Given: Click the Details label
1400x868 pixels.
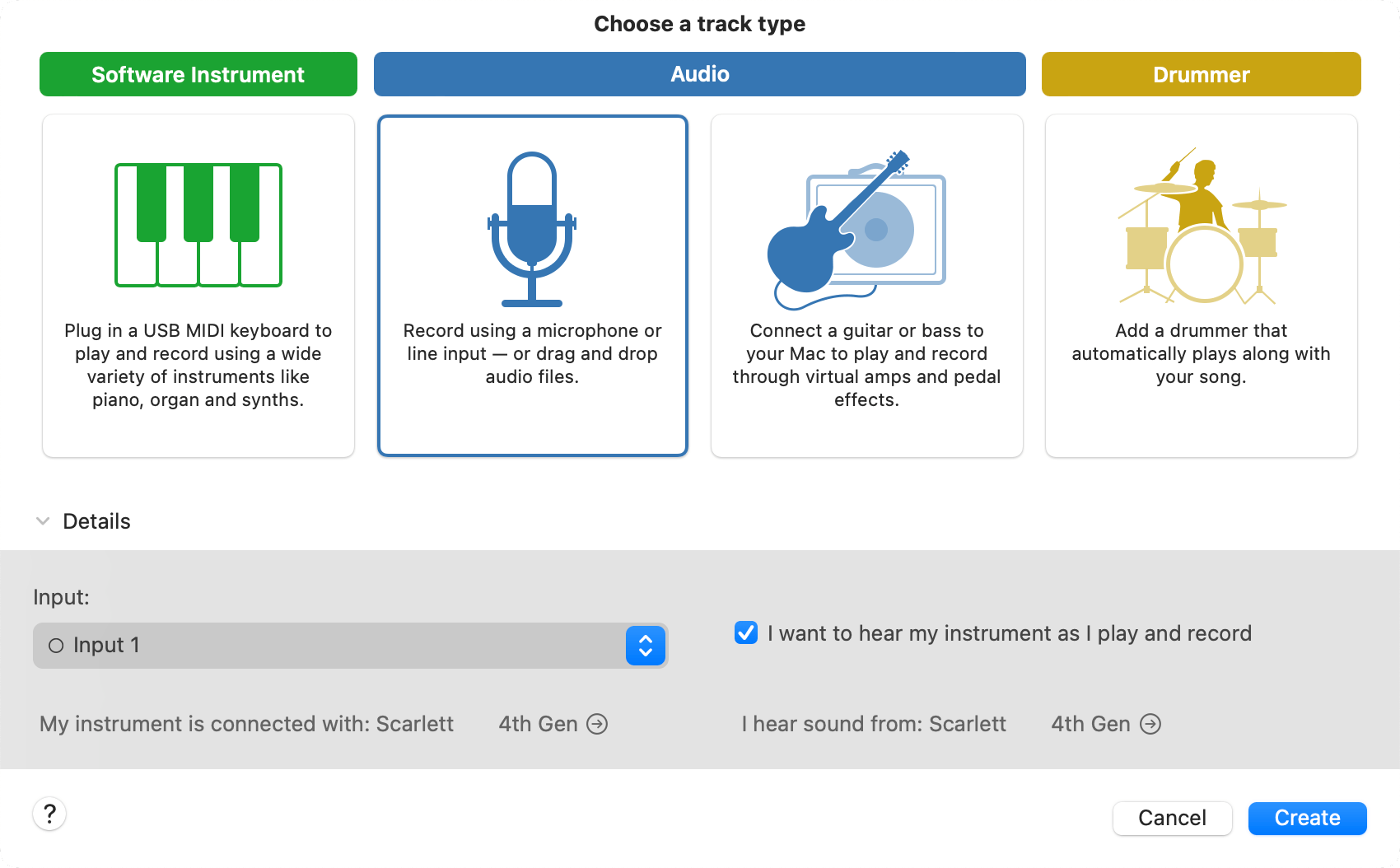Looking at the screenshot, I should point(96,521).
